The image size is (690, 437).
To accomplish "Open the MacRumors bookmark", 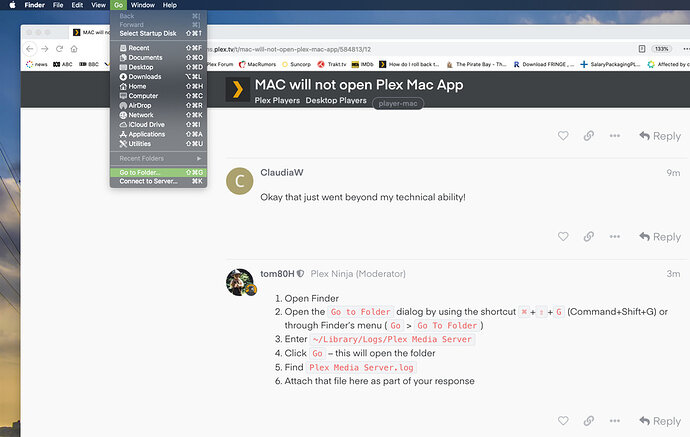I will pyautogui.click(x=257, y=64).
